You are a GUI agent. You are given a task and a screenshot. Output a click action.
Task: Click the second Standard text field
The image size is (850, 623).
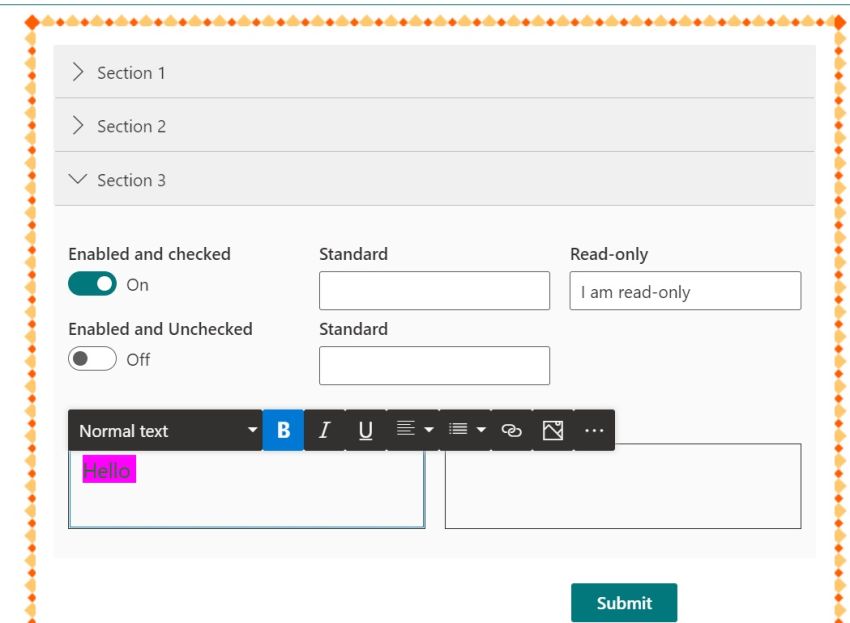point(434,364)
